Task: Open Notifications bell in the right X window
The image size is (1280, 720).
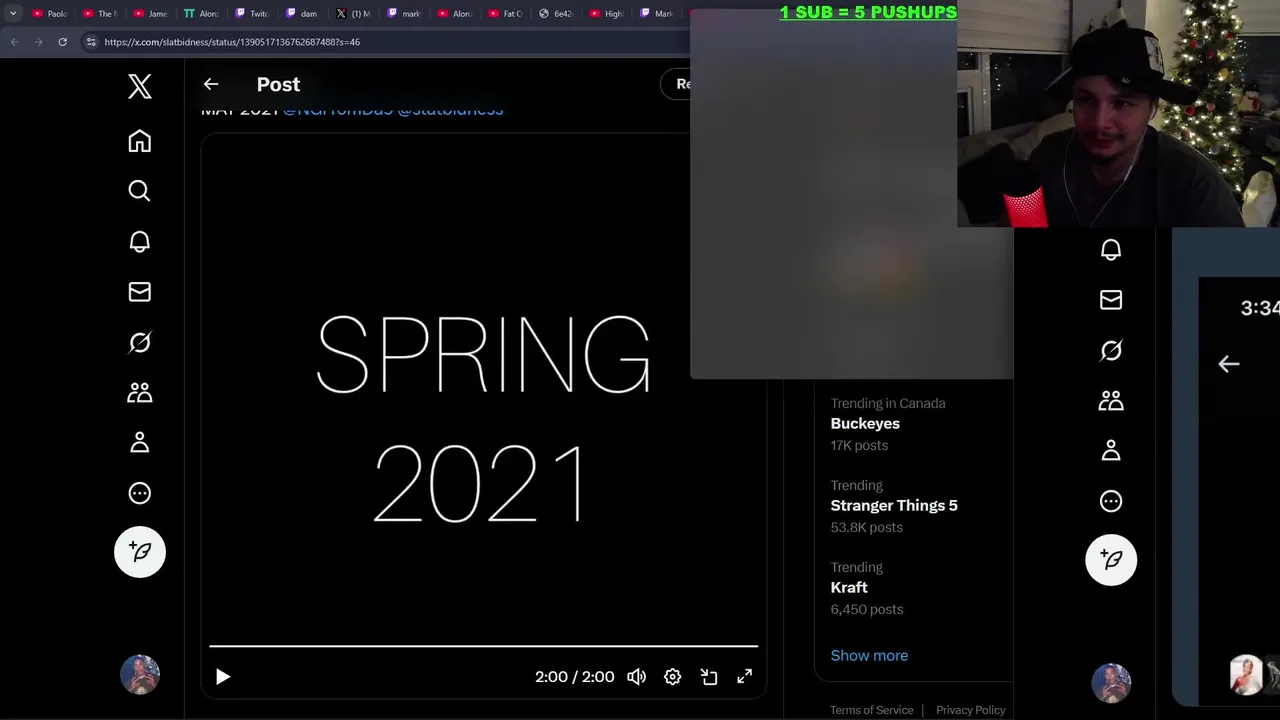Action: [x=1111, y=250]
